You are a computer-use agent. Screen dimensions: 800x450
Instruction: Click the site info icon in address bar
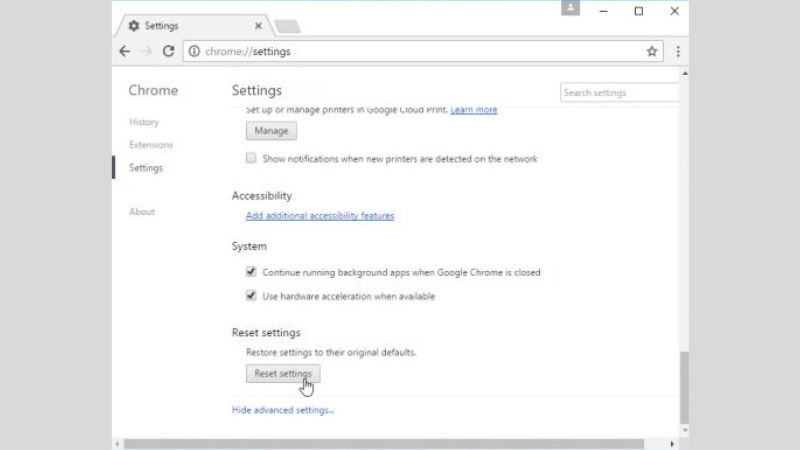coord(194,51)
